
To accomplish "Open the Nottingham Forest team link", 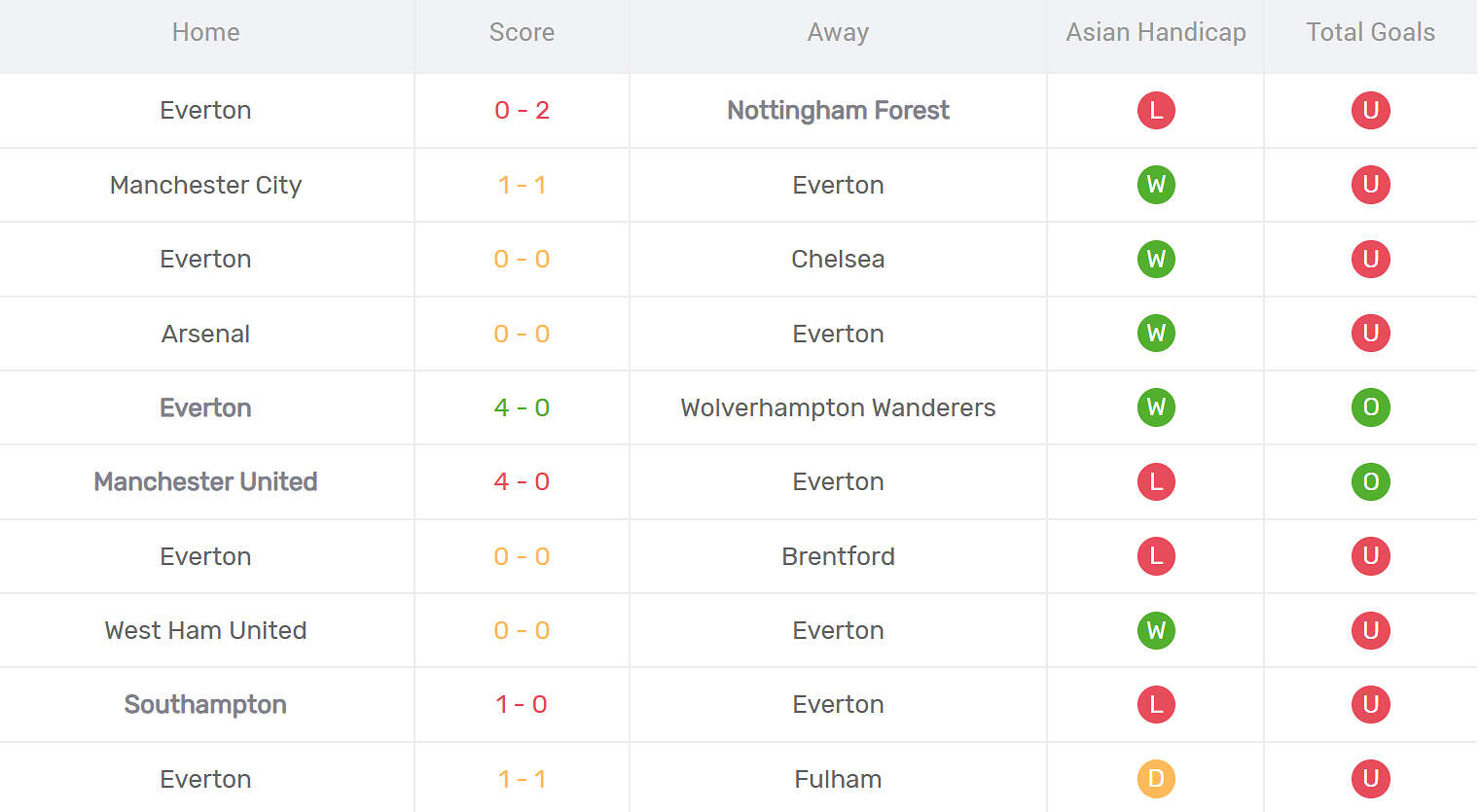I will click(838, 110).
